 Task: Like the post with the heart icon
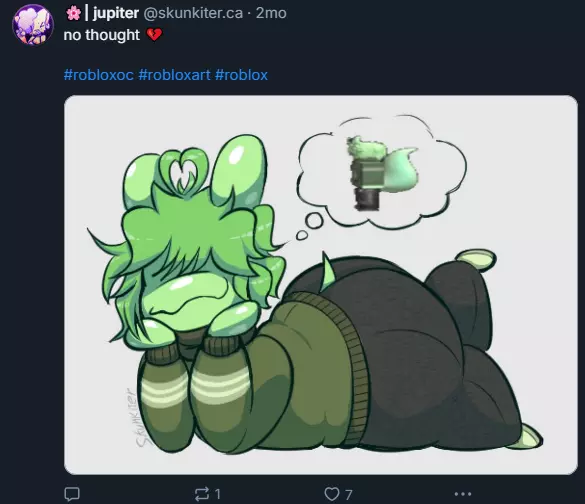pyautogui.click(x=332, y=494)
